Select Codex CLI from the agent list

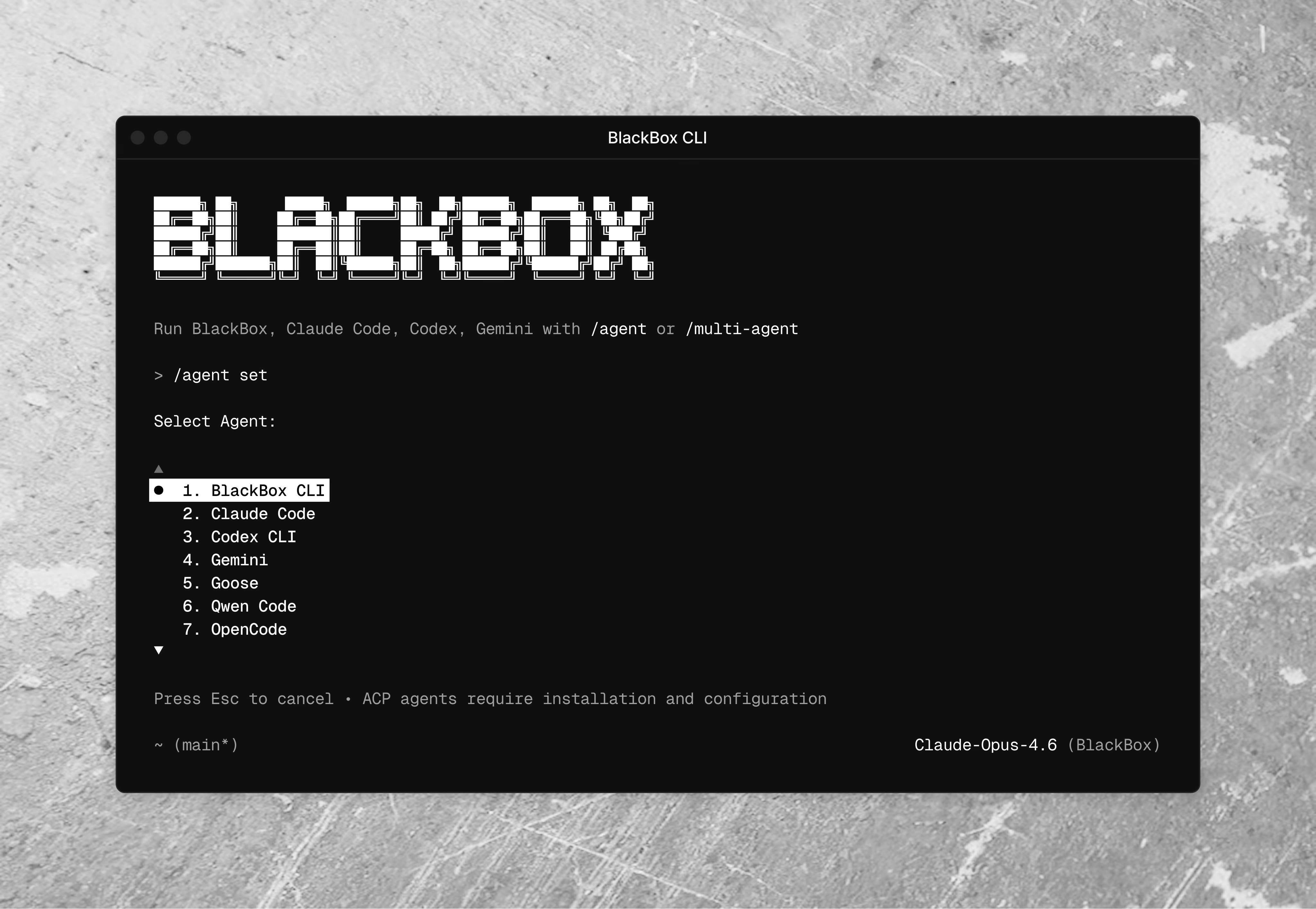click(239, 537)
